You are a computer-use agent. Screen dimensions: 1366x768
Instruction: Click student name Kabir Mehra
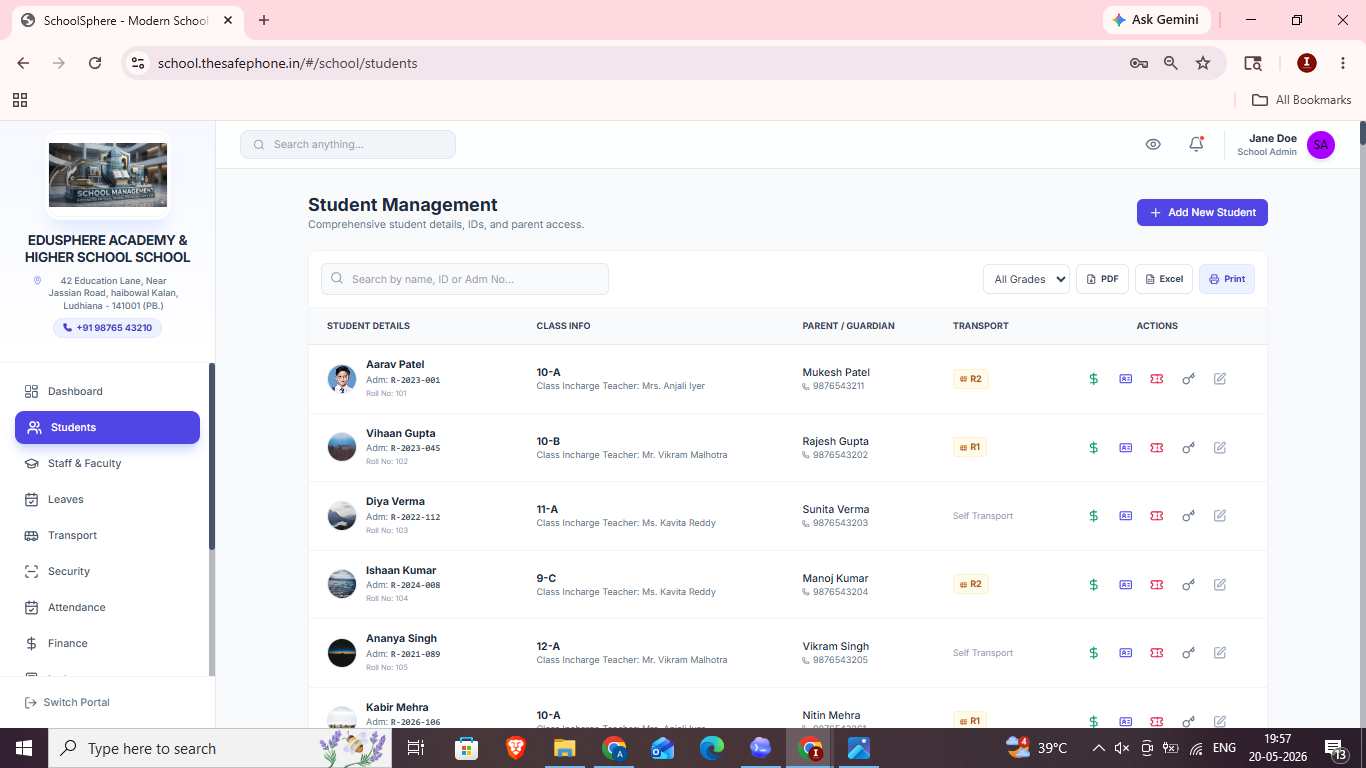point(397,707)
